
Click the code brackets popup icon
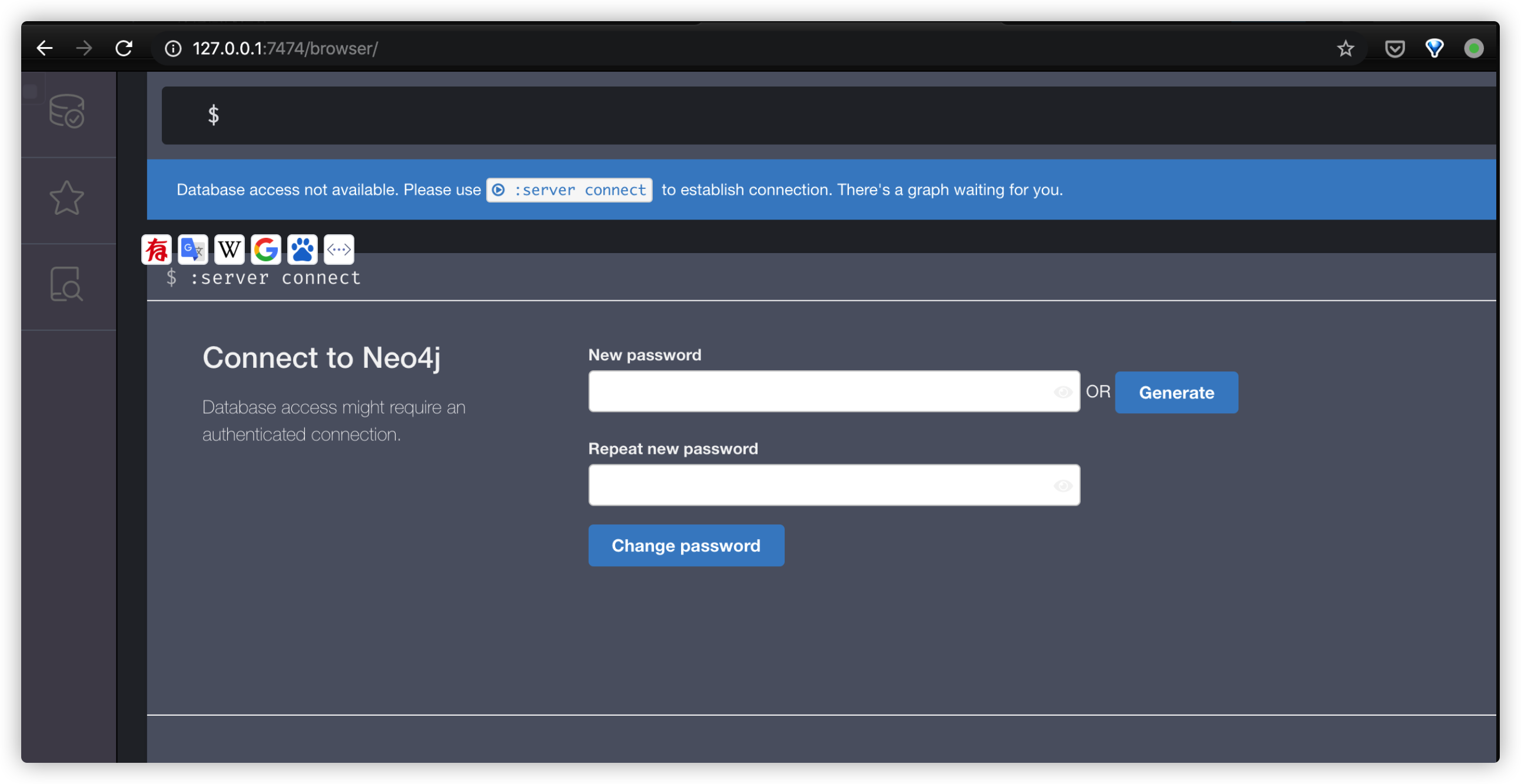click(339, 250)
